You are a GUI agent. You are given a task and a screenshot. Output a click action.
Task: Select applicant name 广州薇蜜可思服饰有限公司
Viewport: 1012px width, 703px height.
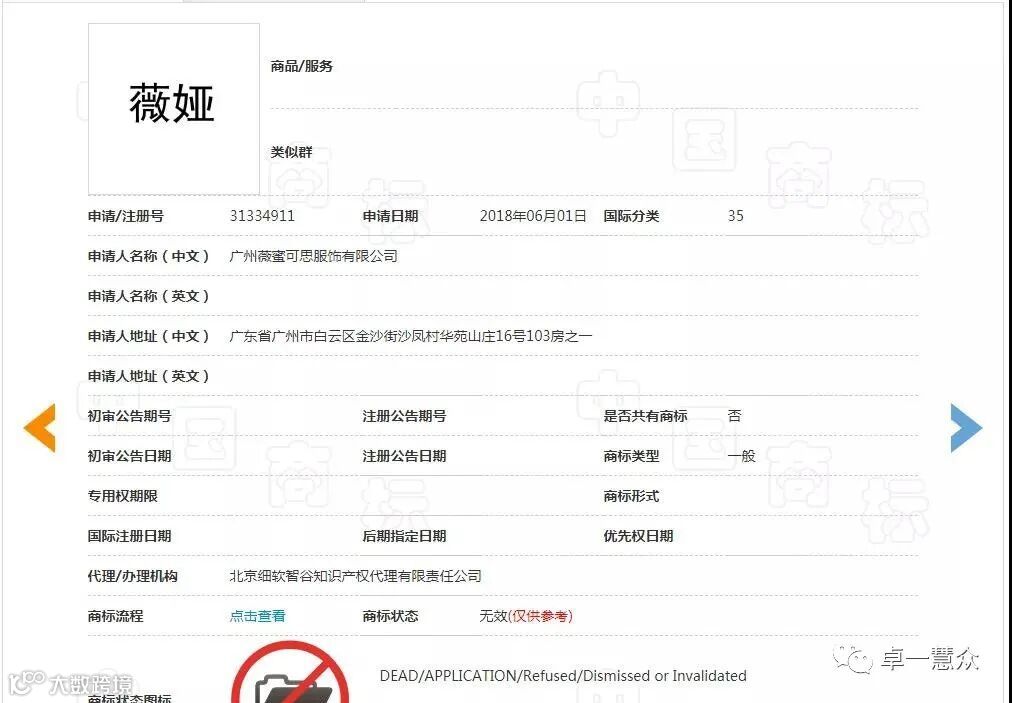pyautogui.click(x=314, y=256)
